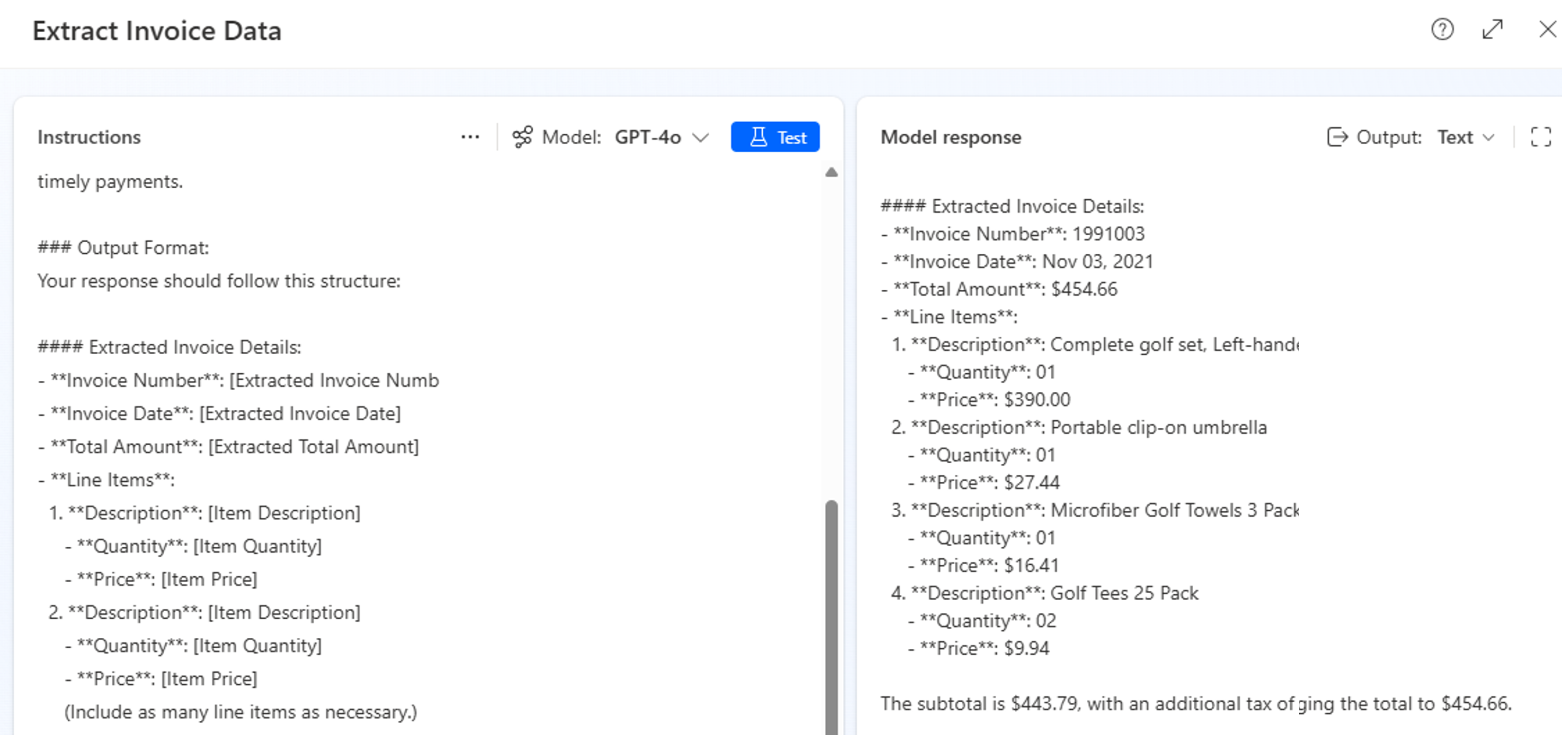Viewport: 1568px width, 735px height.
Task: Close the Extract Invoice Data dialog
Action: [x=1547, y=29]
